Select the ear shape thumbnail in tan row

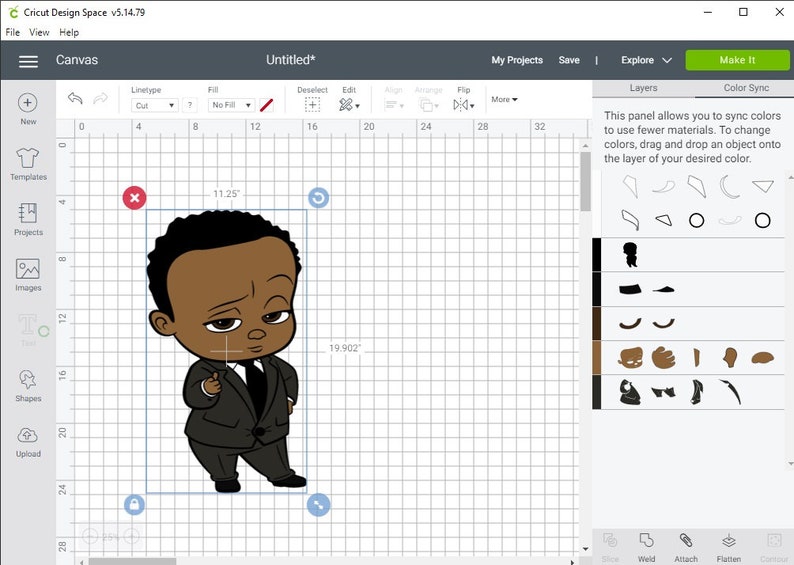(730, 357)
